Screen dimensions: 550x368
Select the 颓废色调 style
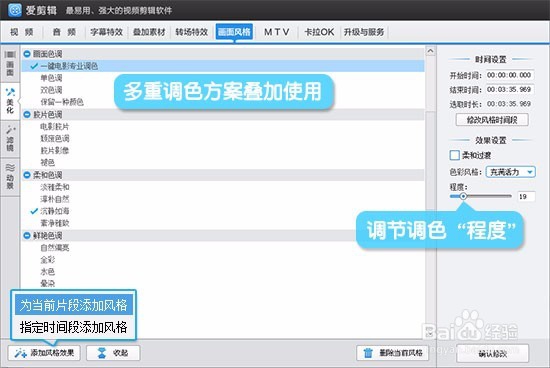[55, 139]
